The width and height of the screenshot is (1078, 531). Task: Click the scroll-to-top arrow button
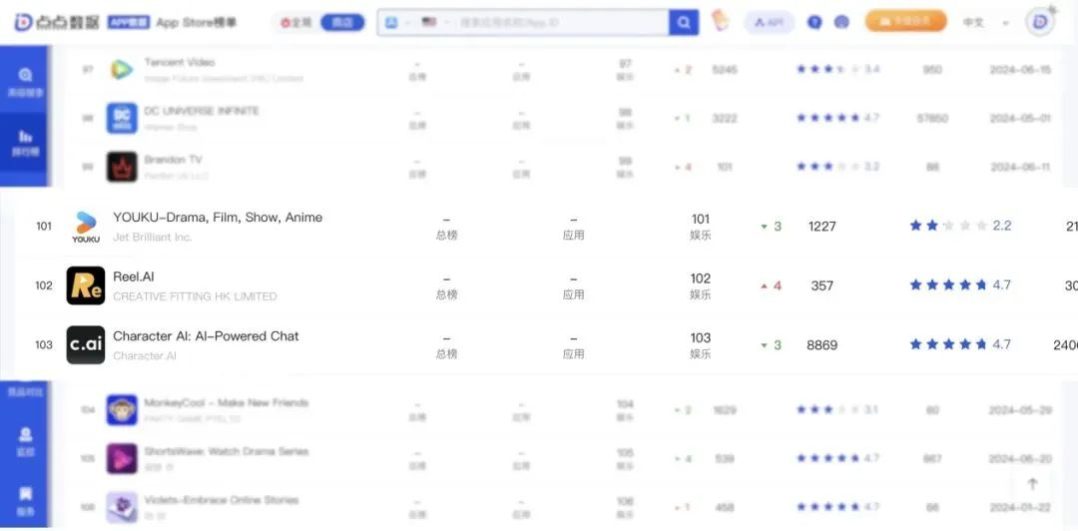point(1033,484)
